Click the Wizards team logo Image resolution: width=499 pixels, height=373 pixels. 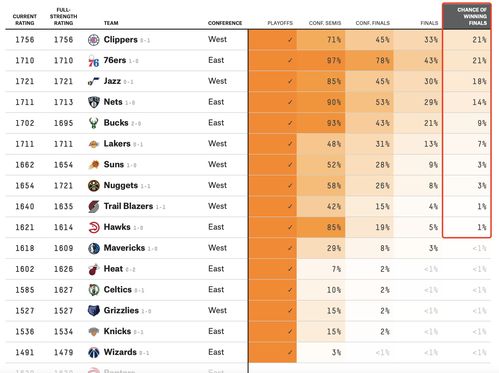tap(94, 353)
